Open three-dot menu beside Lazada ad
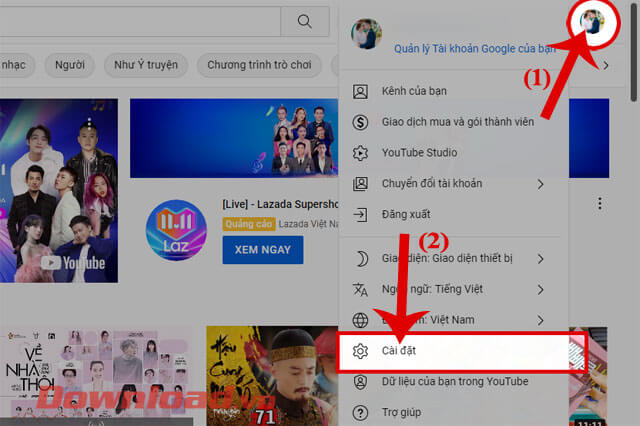The height and width of the screenshot is (426, 640). tap(600, 203)
